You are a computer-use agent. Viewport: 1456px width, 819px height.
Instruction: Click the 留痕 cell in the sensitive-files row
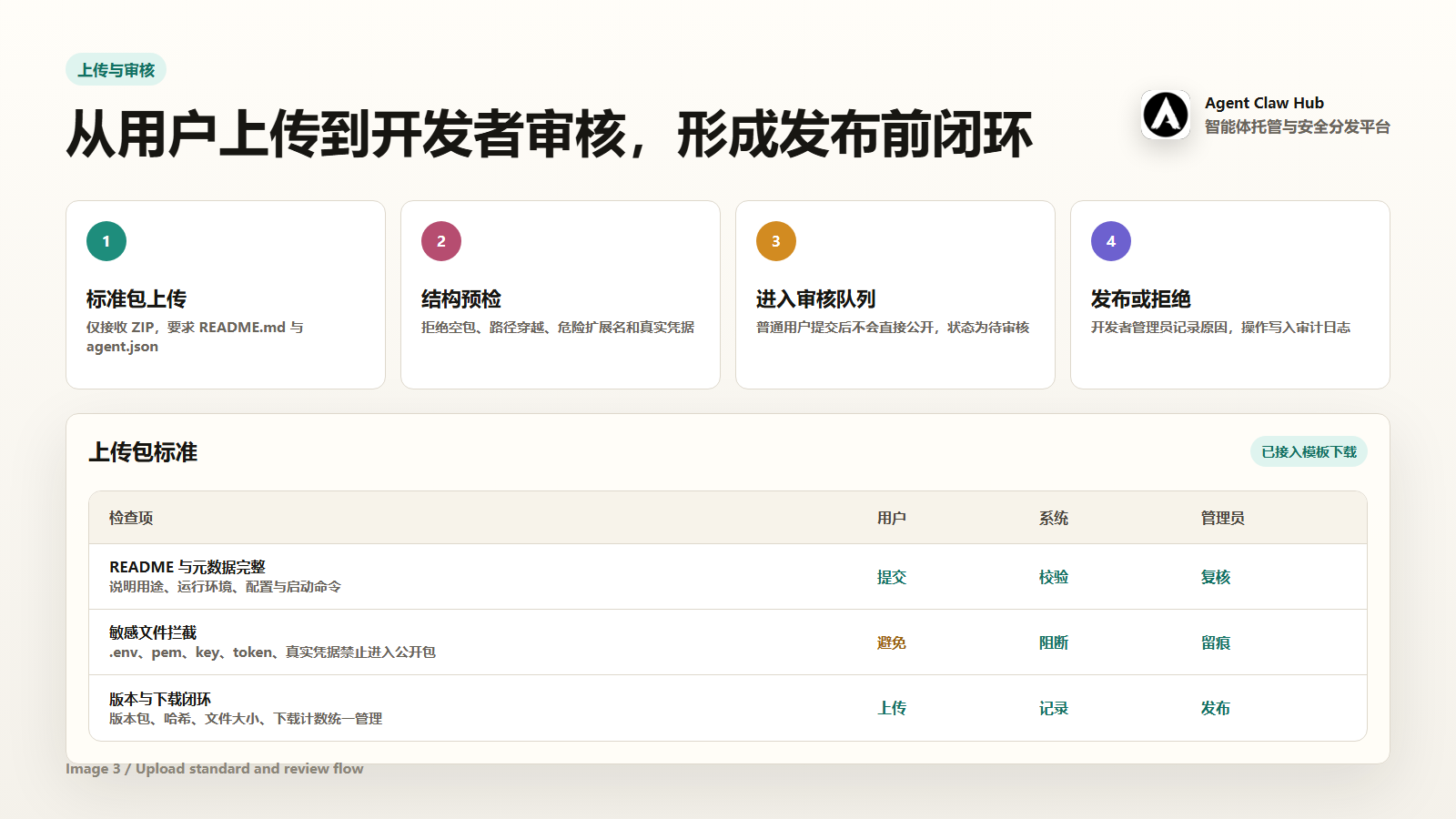(1216, 642)
